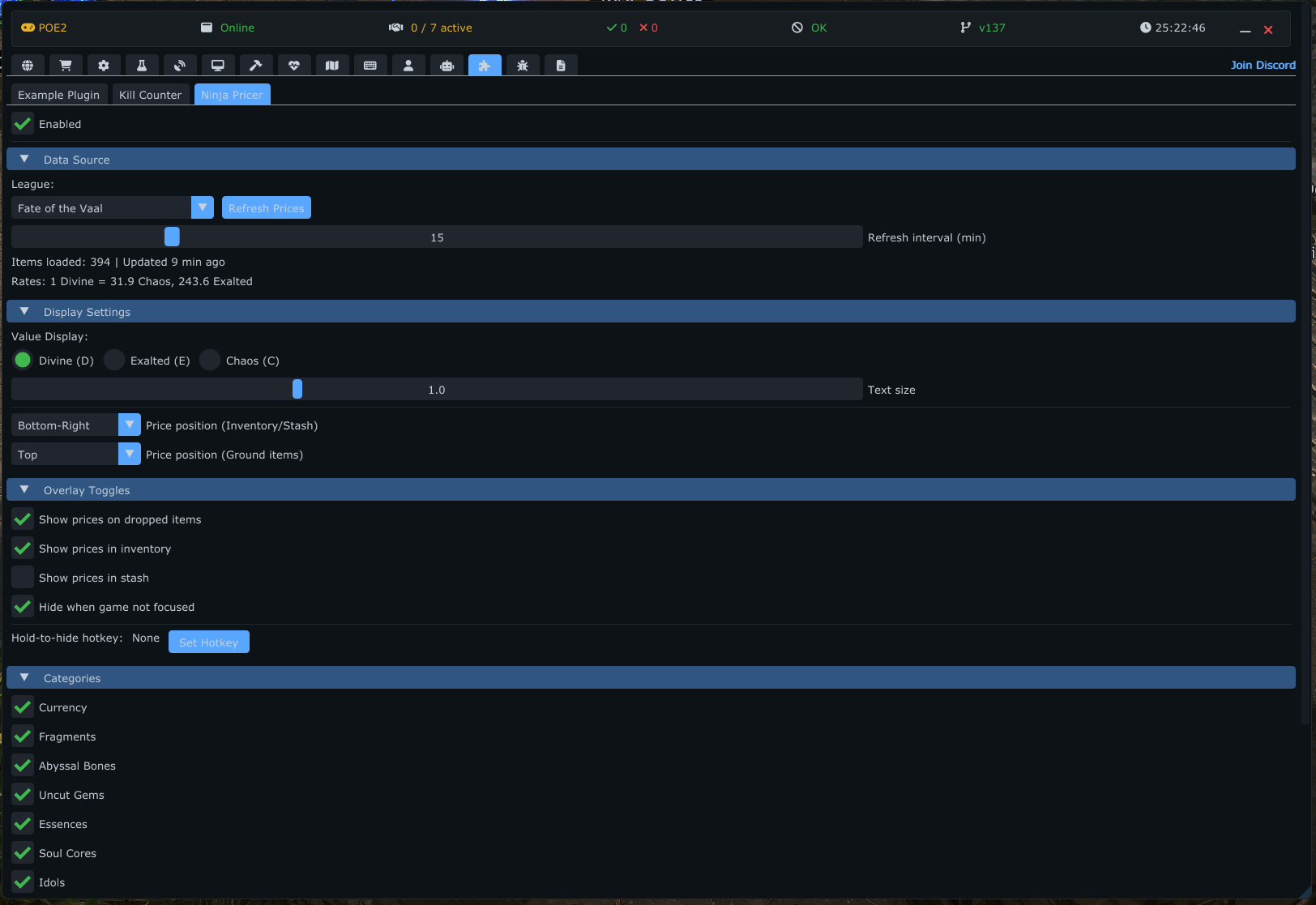1316x905 pixels.
Task: Toggle Hide when game not focused
Action: [x=23, y=607]
